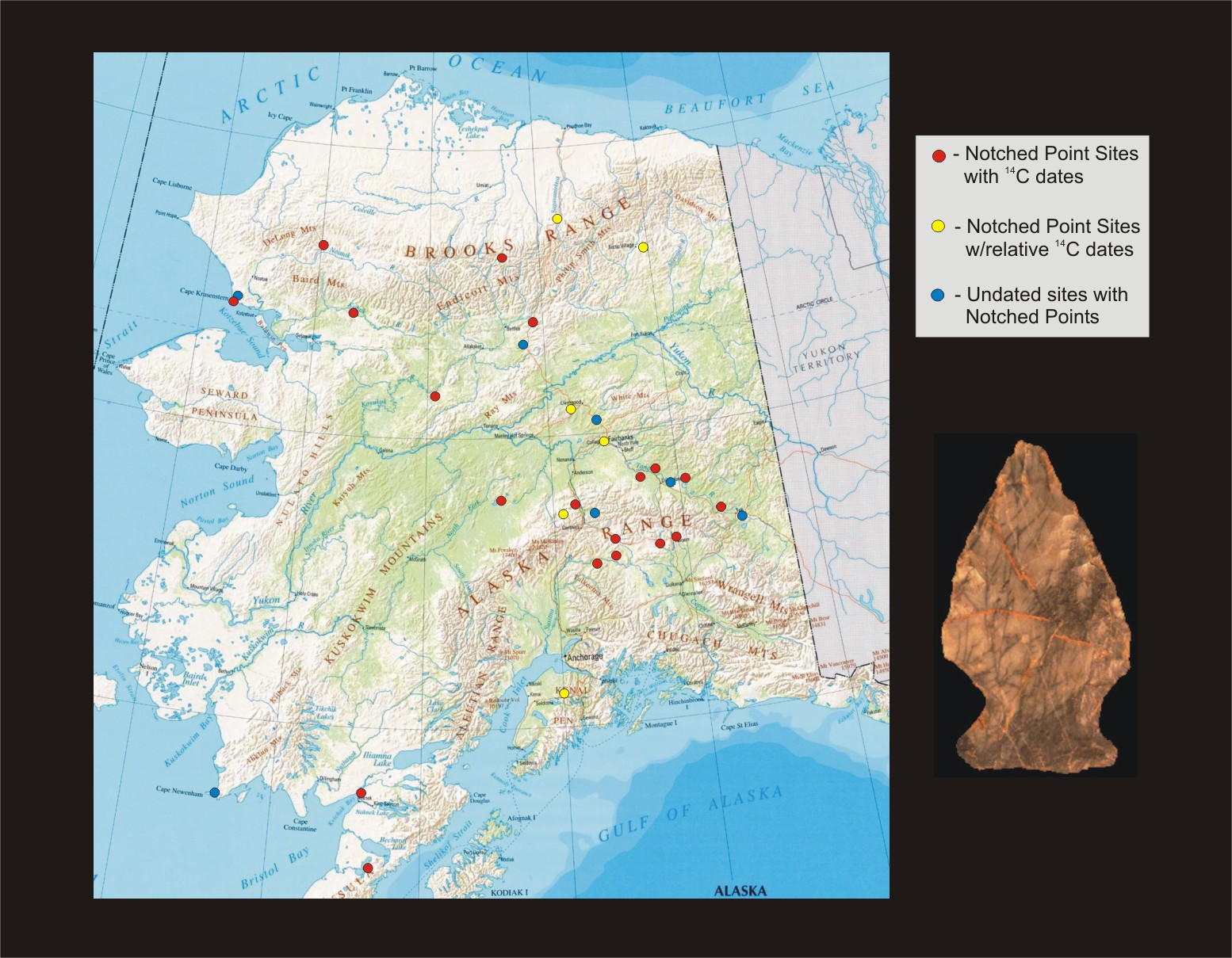Image resolution: width=1232 pixels, height=958 pixels.
Task: Click the "Cape Lisburne" label
Action: [172, 184]
